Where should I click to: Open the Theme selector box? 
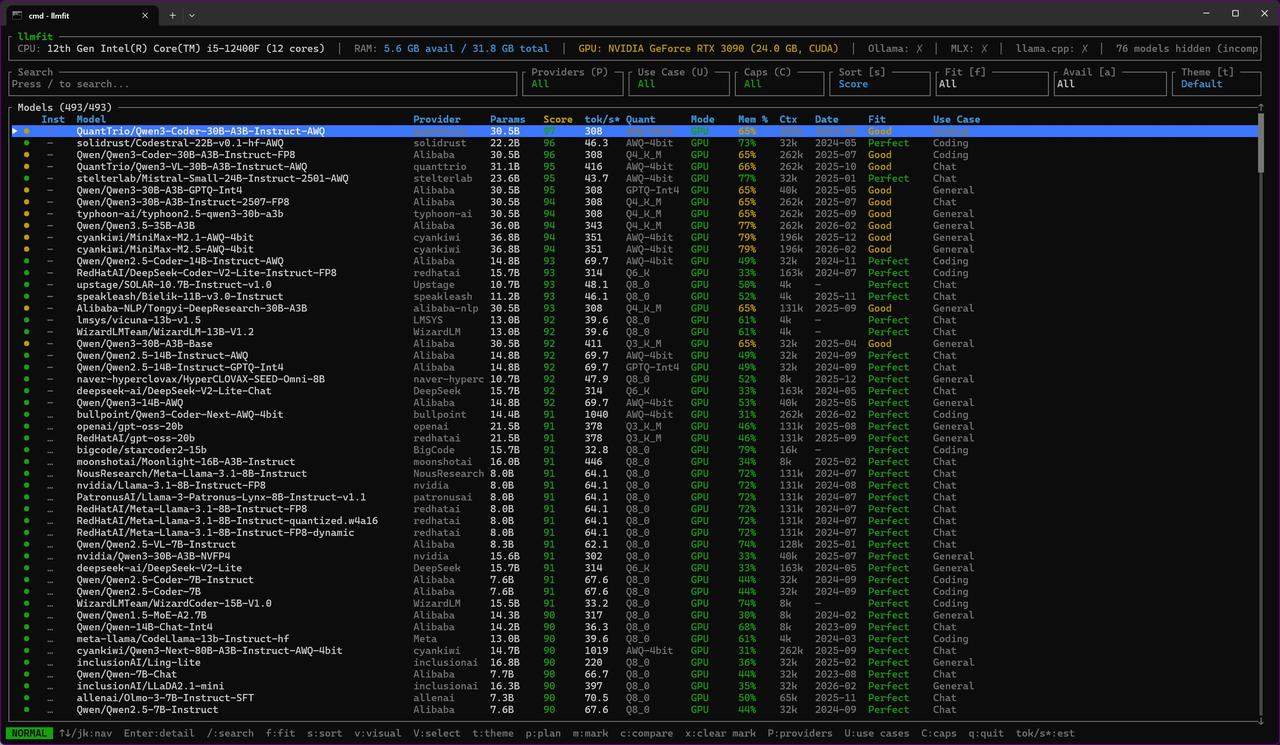(x=1216, y=84)
